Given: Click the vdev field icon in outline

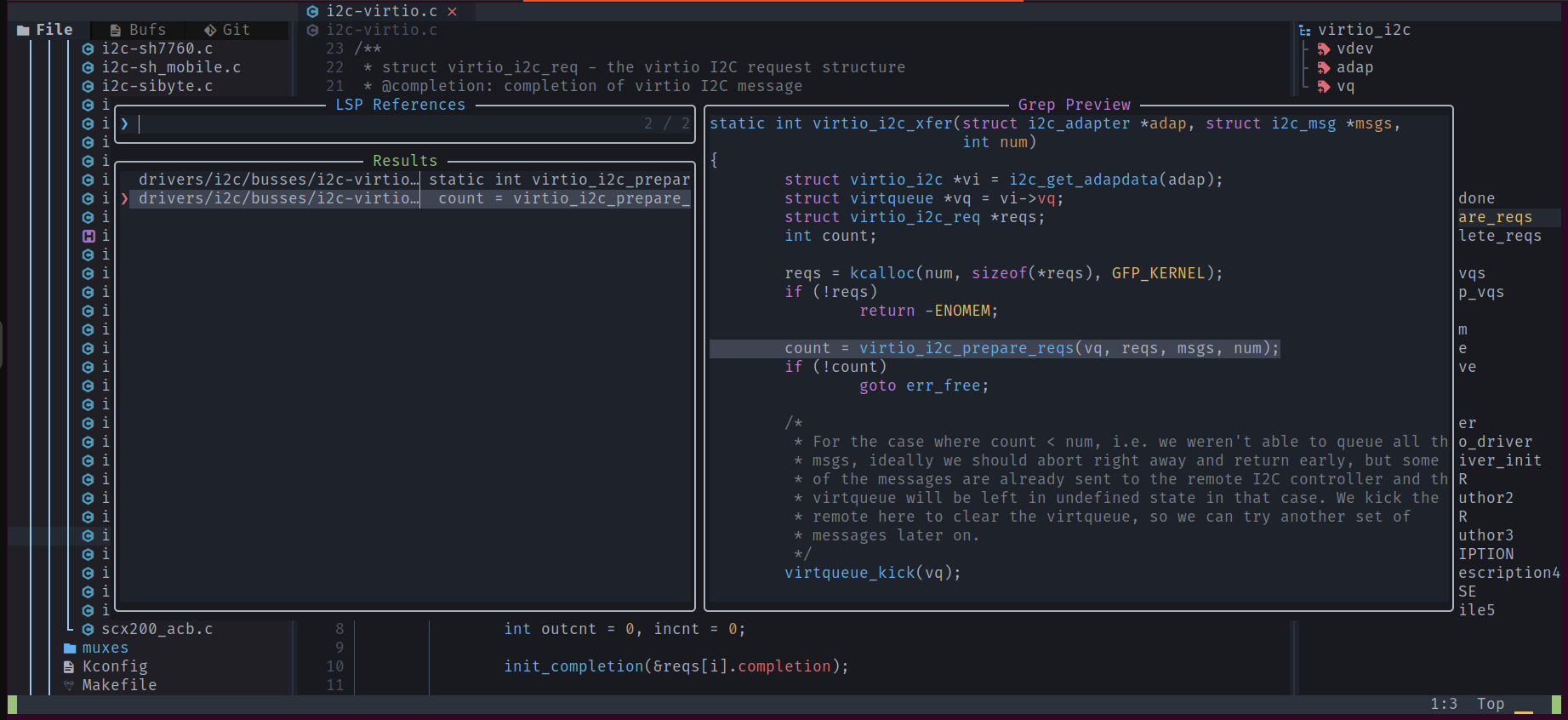Looking at the screenshot, I should [x=1324, y=49].
